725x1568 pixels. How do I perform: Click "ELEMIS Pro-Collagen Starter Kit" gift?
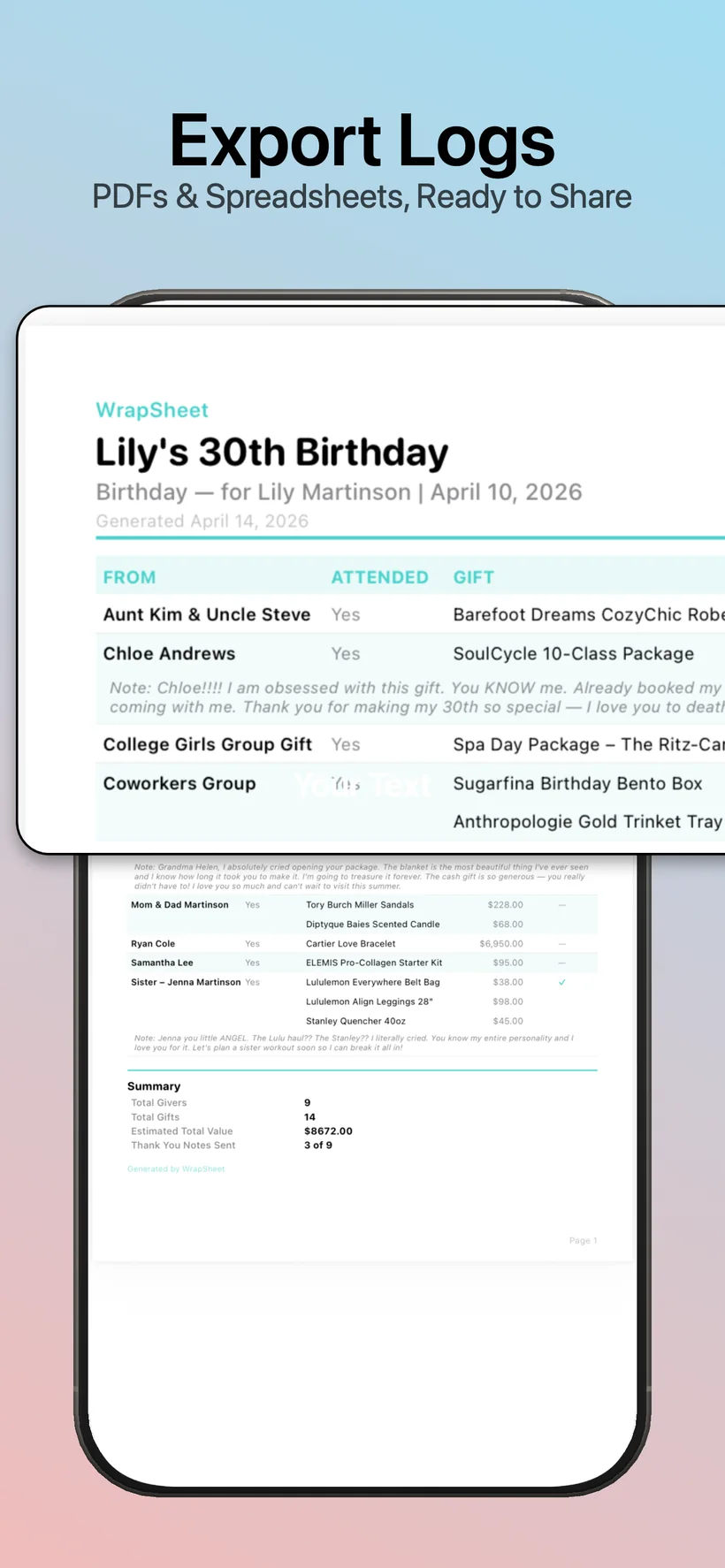tap(374, 963)
